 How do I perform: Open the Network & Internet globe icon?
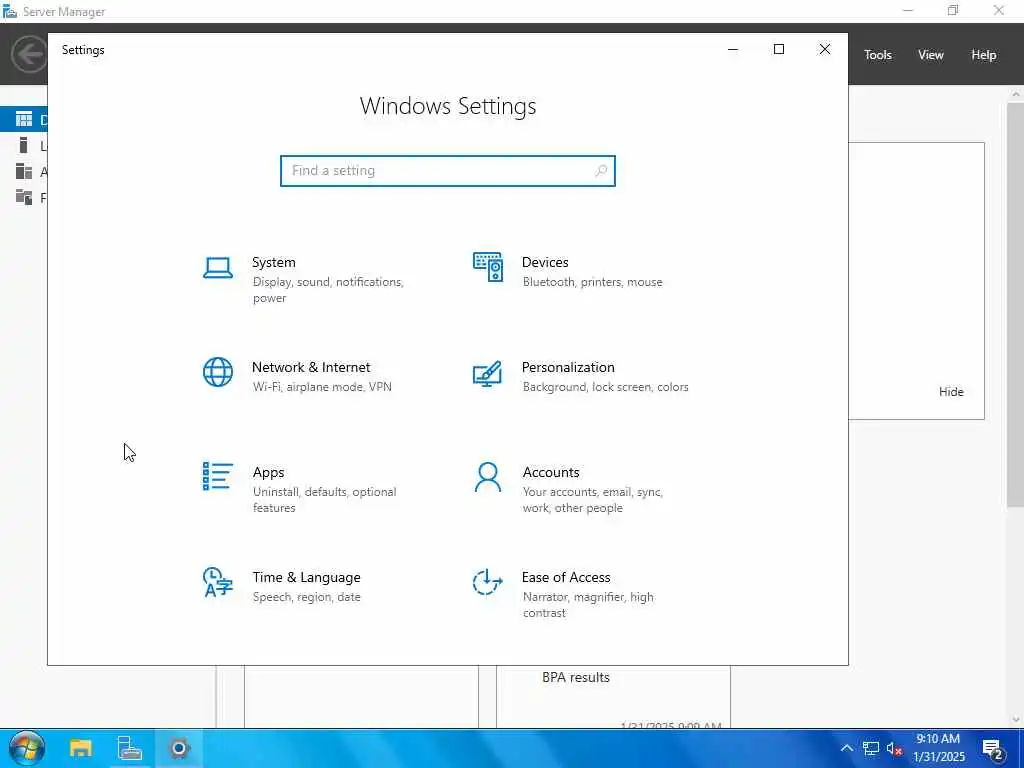[217, 372]
